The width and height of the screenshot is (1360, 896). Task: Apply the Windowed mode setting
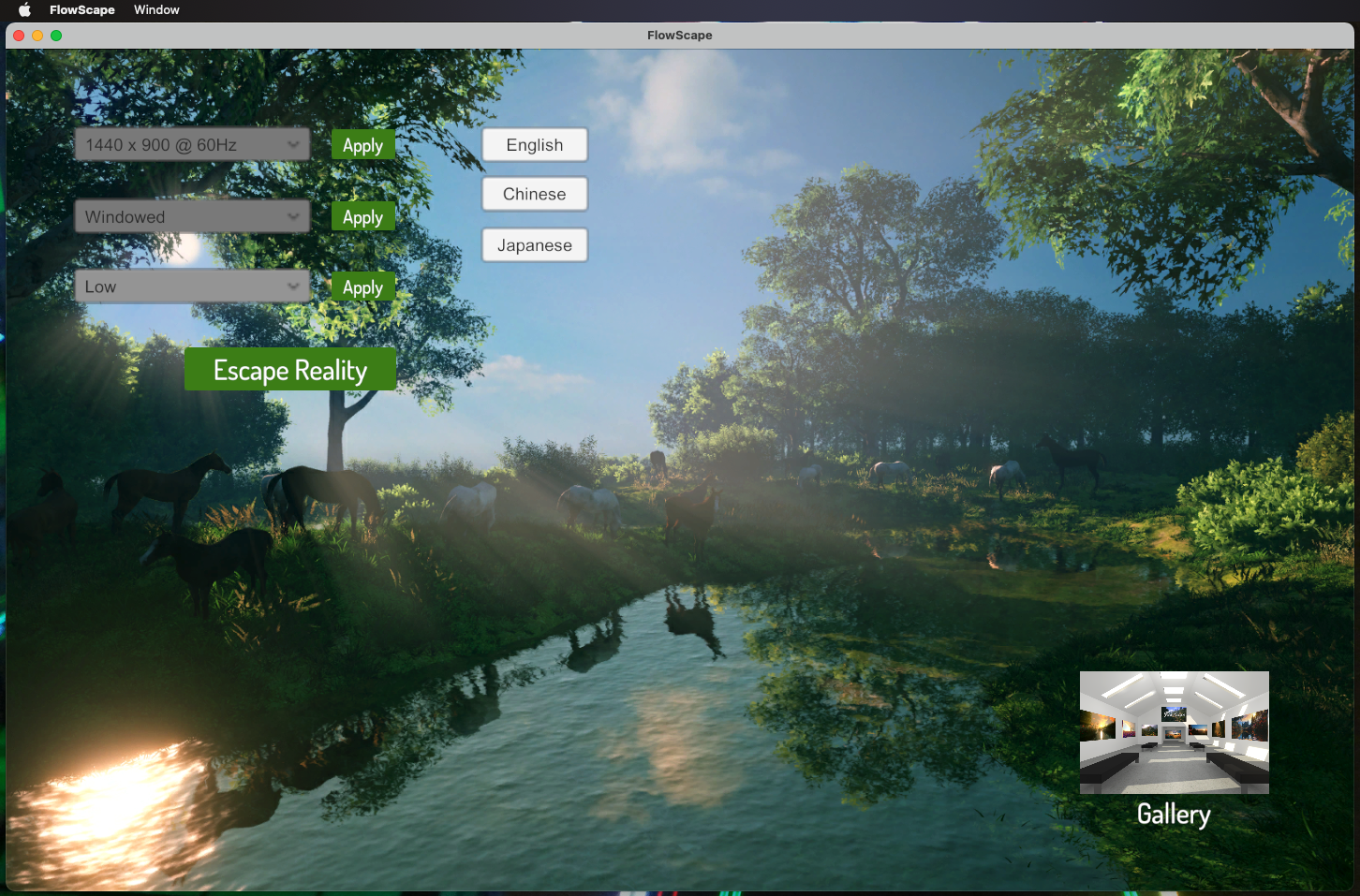click(362, 216)
